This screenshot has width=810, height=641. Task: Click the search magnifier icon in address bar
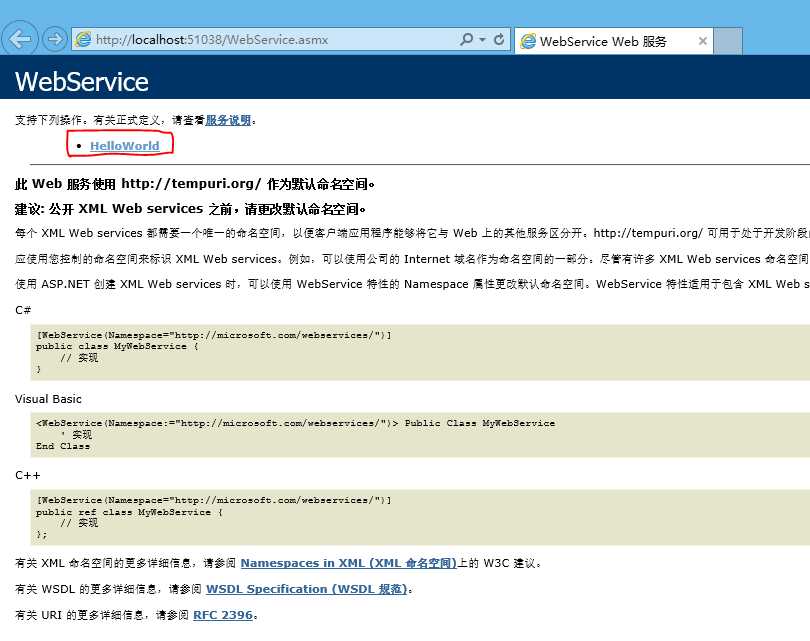point(466,39)
